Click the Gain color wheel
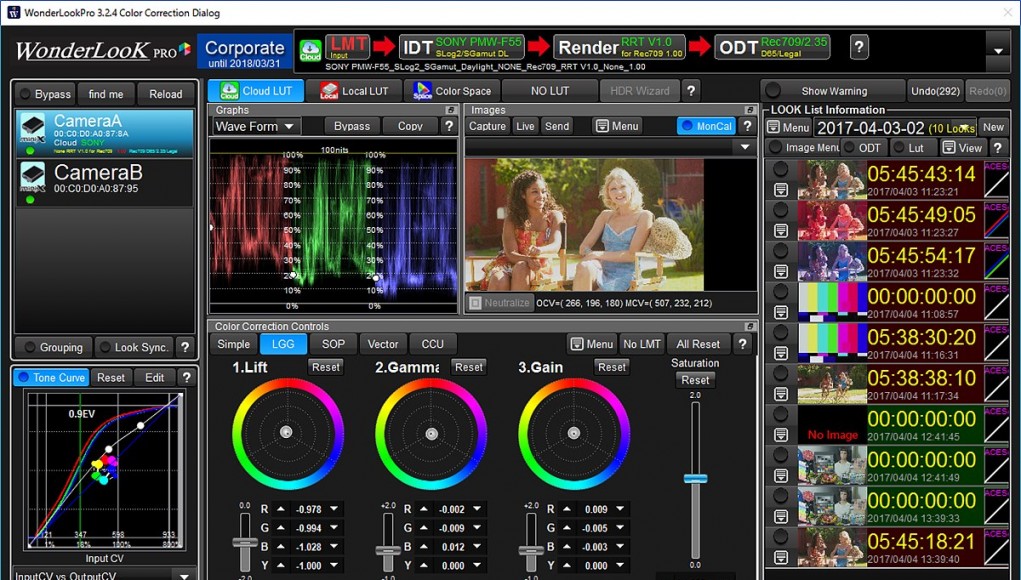 [573, 433]
